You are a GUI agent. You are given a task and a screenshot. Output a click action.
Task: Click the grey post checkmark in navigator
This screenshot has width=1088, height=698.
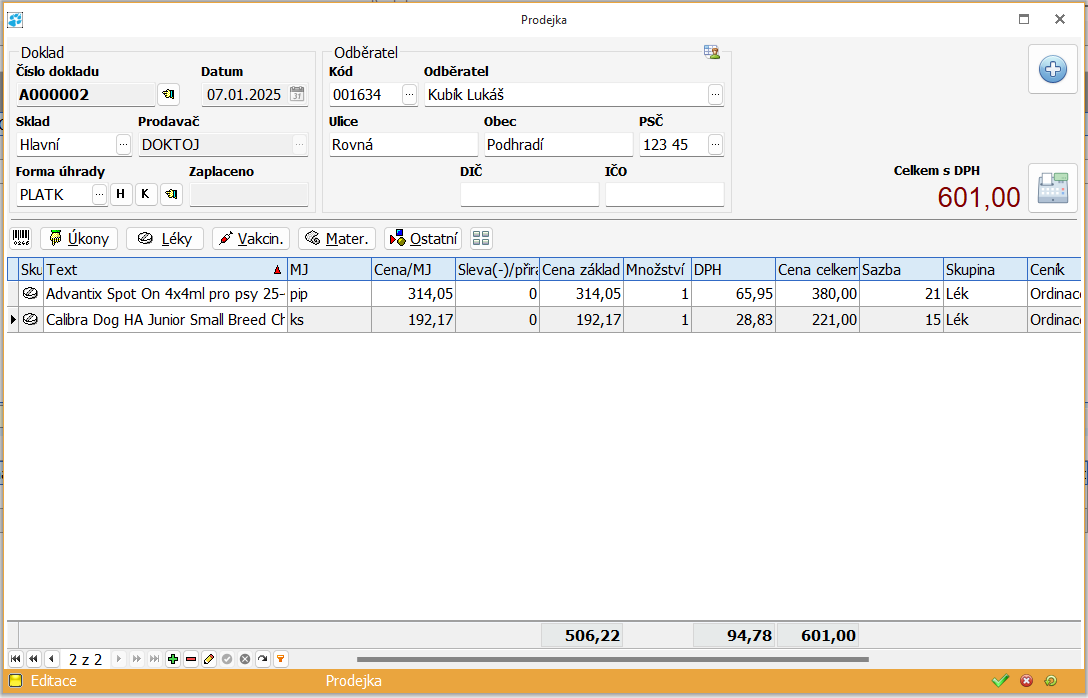(227, 659)
